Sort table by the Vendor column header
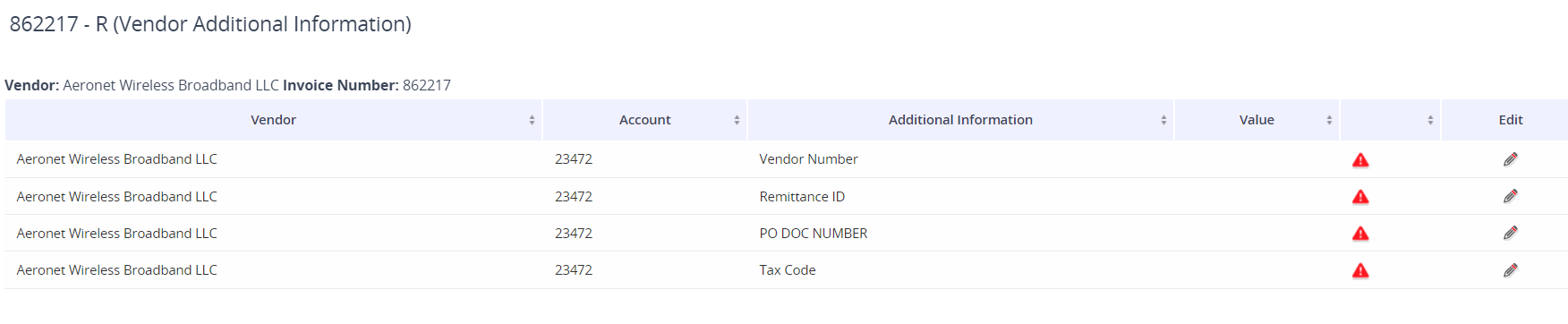 click(x=273, y=120)
